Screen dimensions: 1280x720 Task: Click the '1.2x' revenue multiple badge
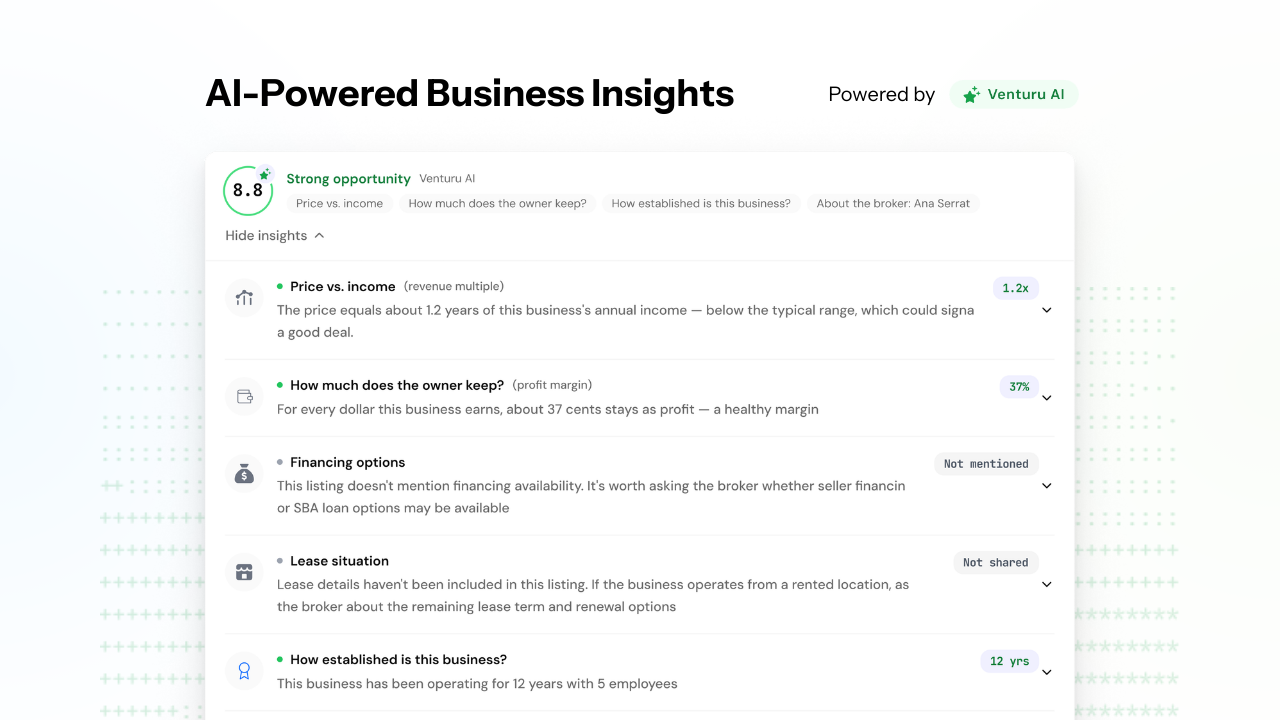click(1016, 288)
